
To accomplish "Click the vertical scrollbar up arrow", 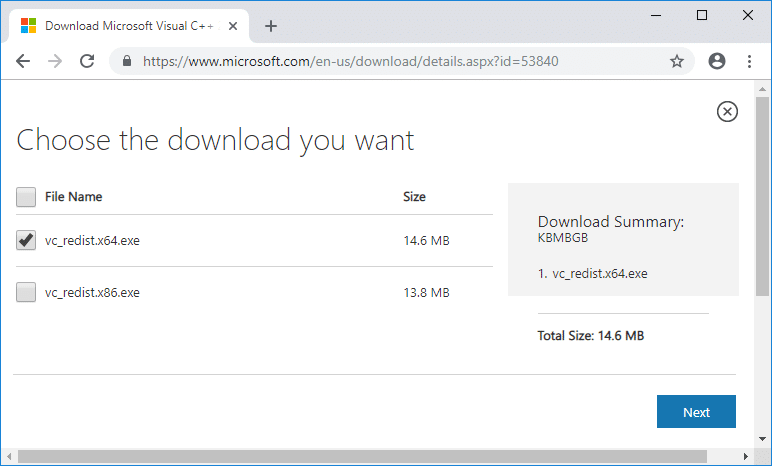I will tap(763, 89).
